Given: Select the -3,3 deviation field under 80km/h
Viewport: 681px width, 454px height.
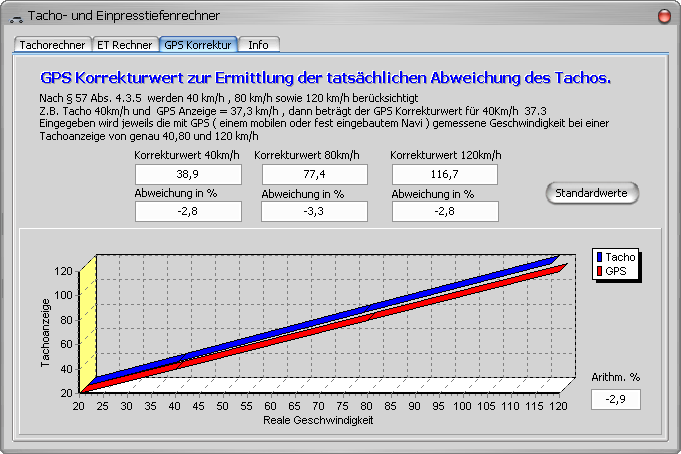Looking at the screenshot, I should click(314, 212).
